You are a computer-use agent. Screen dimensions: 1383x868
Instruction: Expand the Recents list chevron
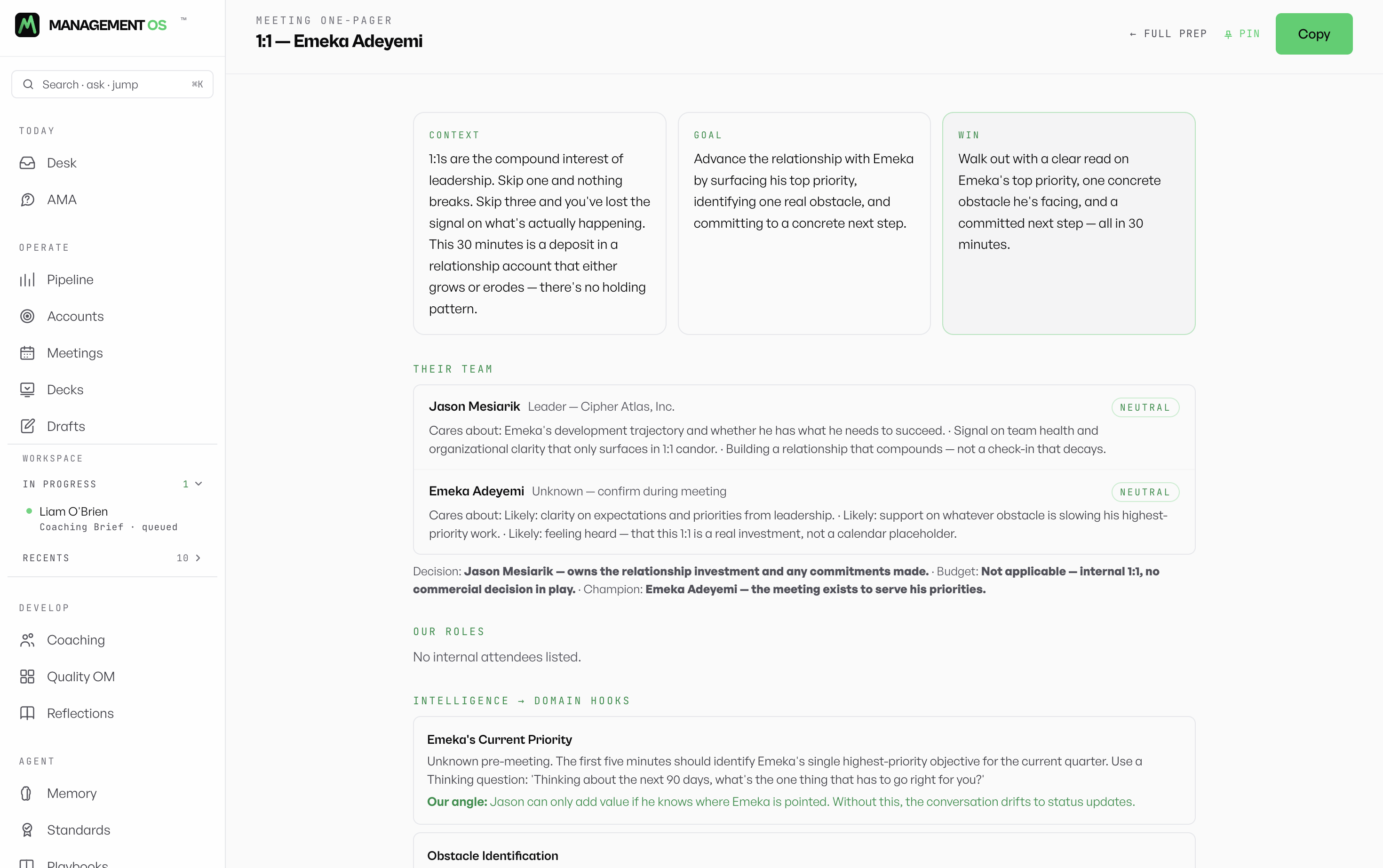[198, 558]
